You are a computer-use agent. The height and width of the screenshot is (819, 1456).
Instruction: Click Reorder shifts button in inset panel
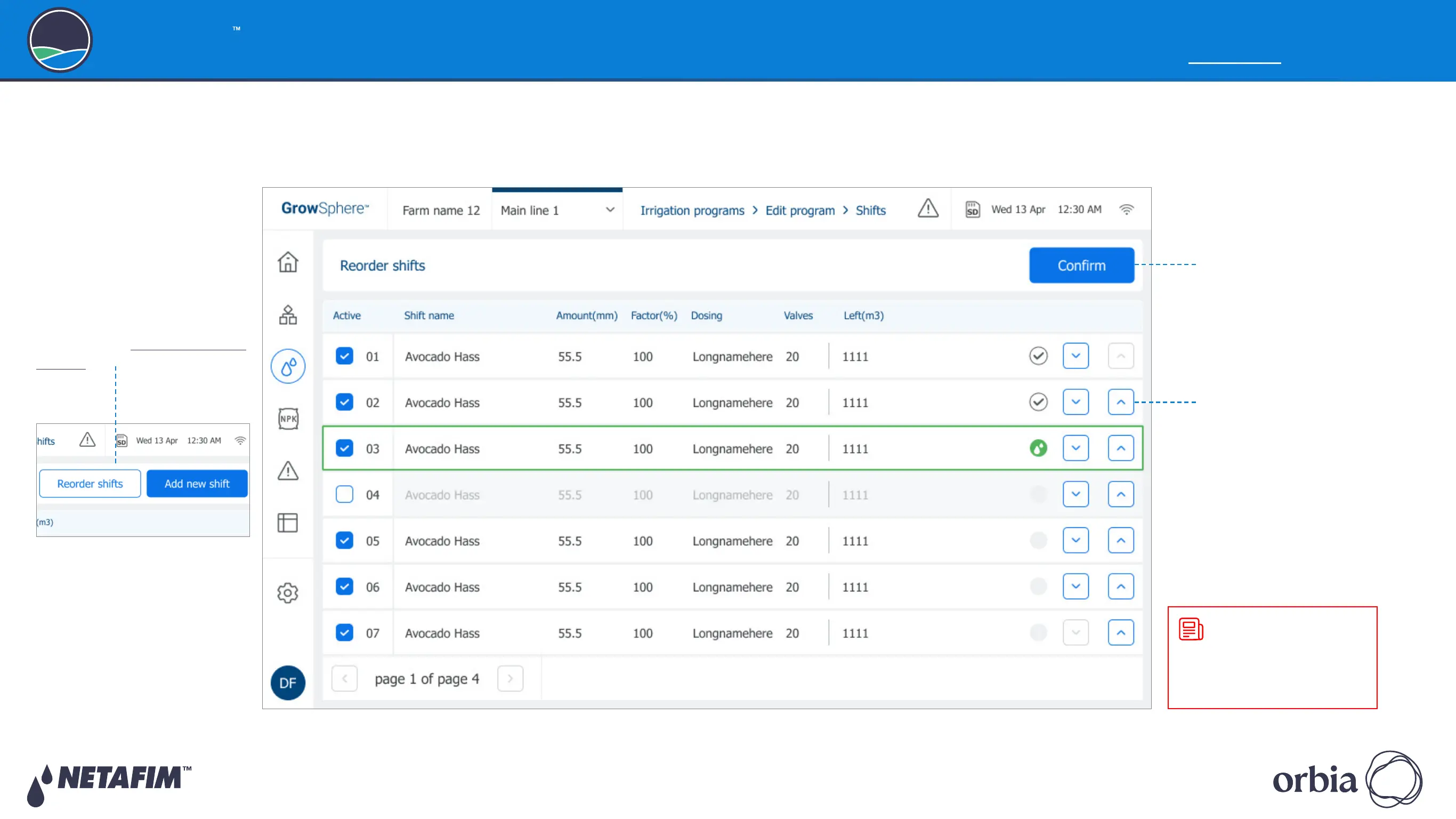coord(90,484)
